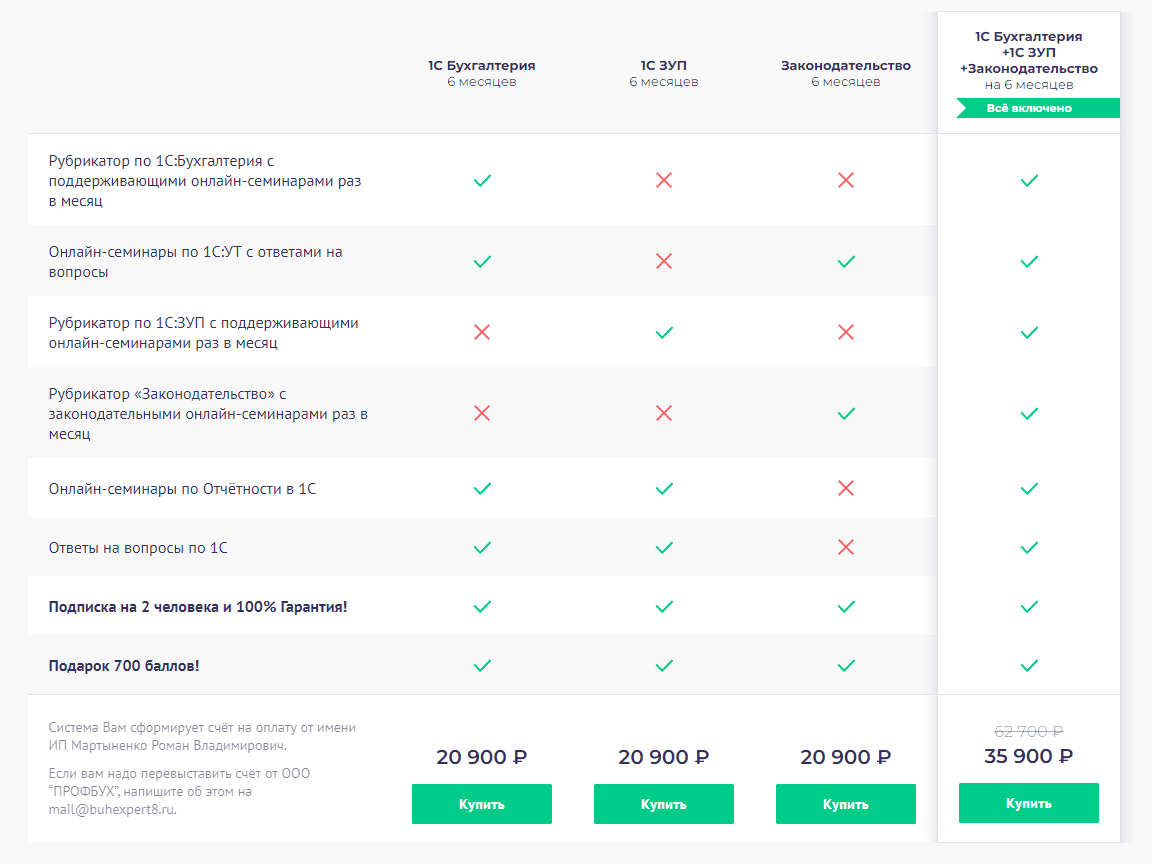Click checkmark for Ответы на вопросы in 1С ЗУП column
The image size is (1152, 864).
(664, 548)
